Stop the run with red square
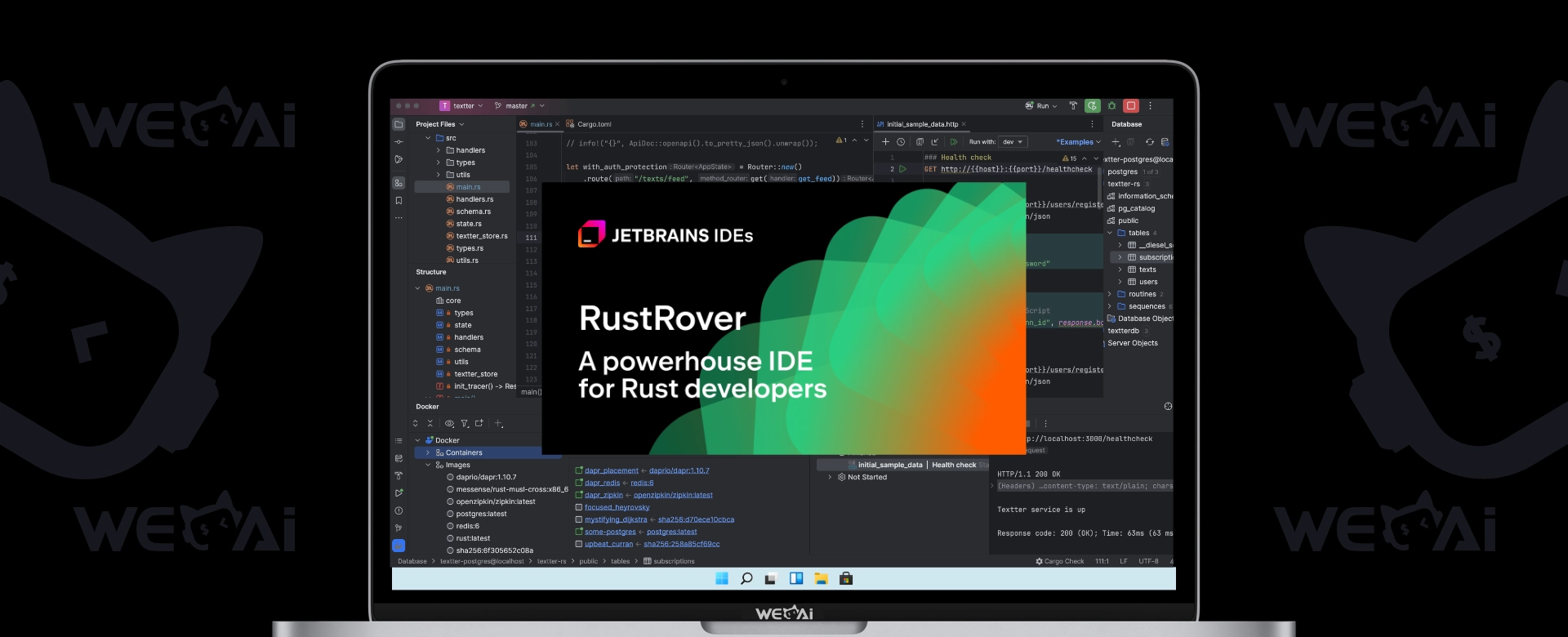Screen dimensions: 1568x637 1131,106
